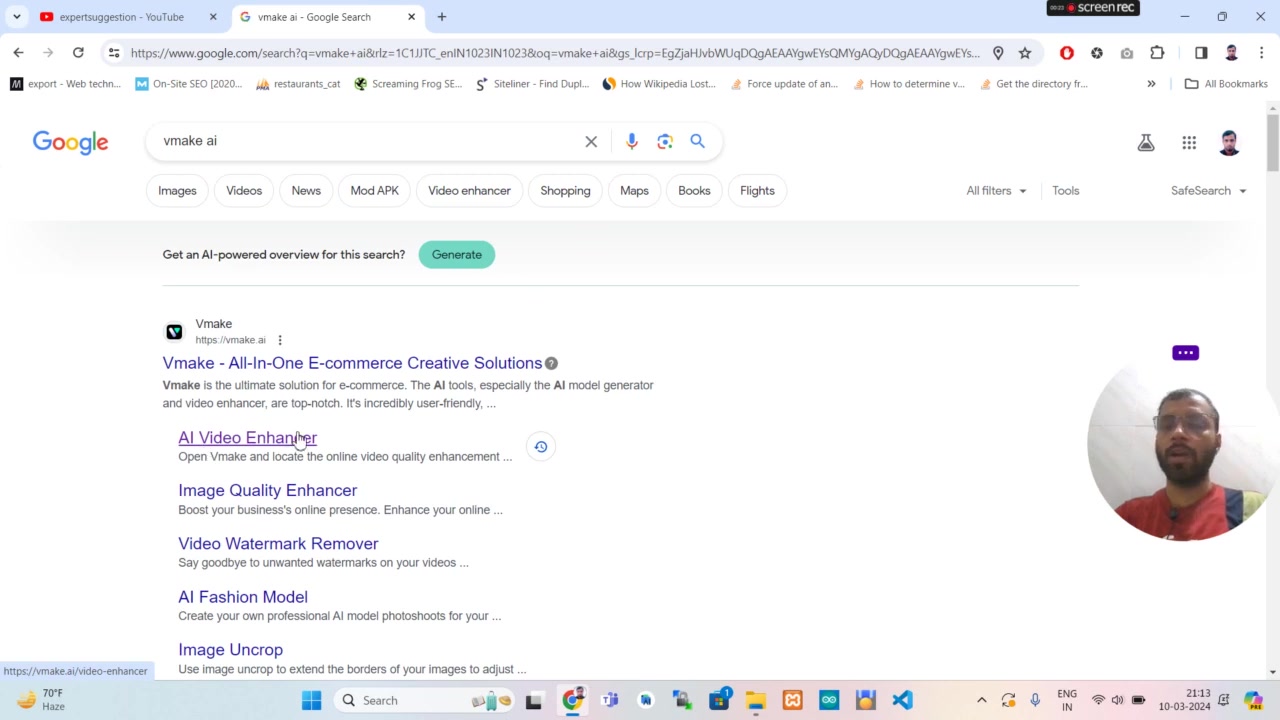Viewport: 1280px width, 720px height.
Task: Click the vmake ai search input field
Action: (365, 141)
